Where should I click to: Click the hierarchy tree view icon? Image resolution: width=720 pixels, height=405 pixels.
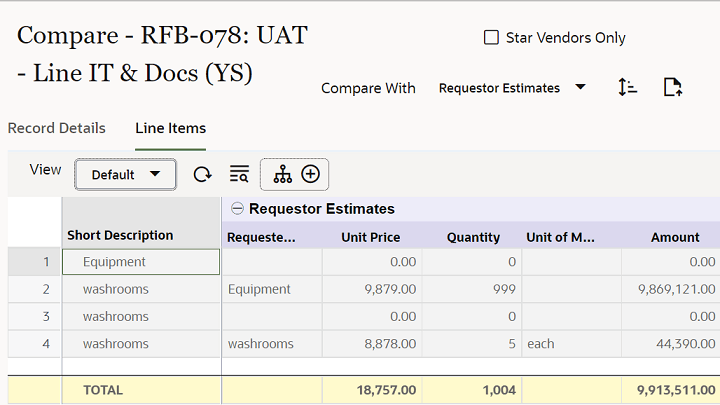coord(283,174)
